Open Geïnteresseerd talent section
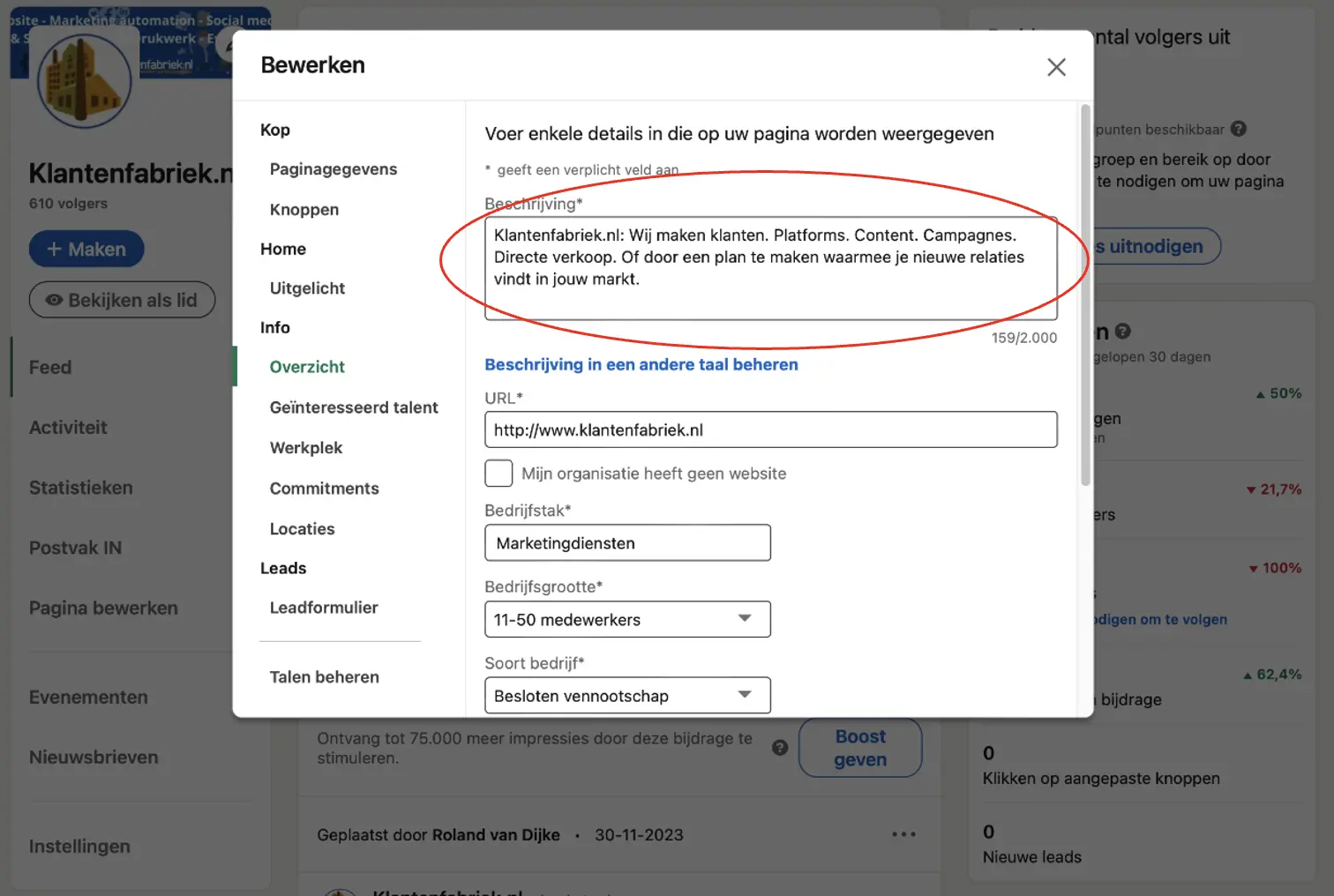The image size is (1334, 896). coord(354,407)
